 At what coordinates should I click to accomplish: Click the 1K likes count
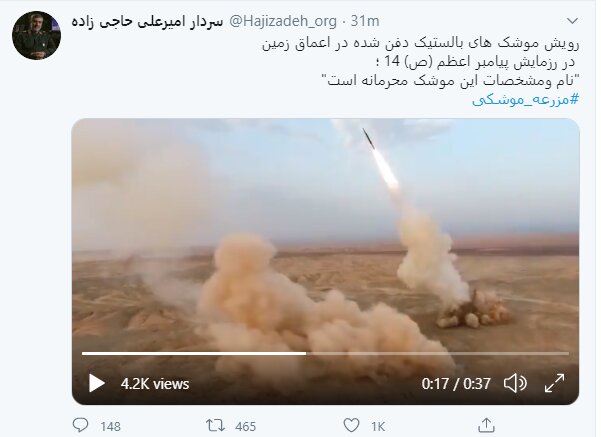click(378, 426)
